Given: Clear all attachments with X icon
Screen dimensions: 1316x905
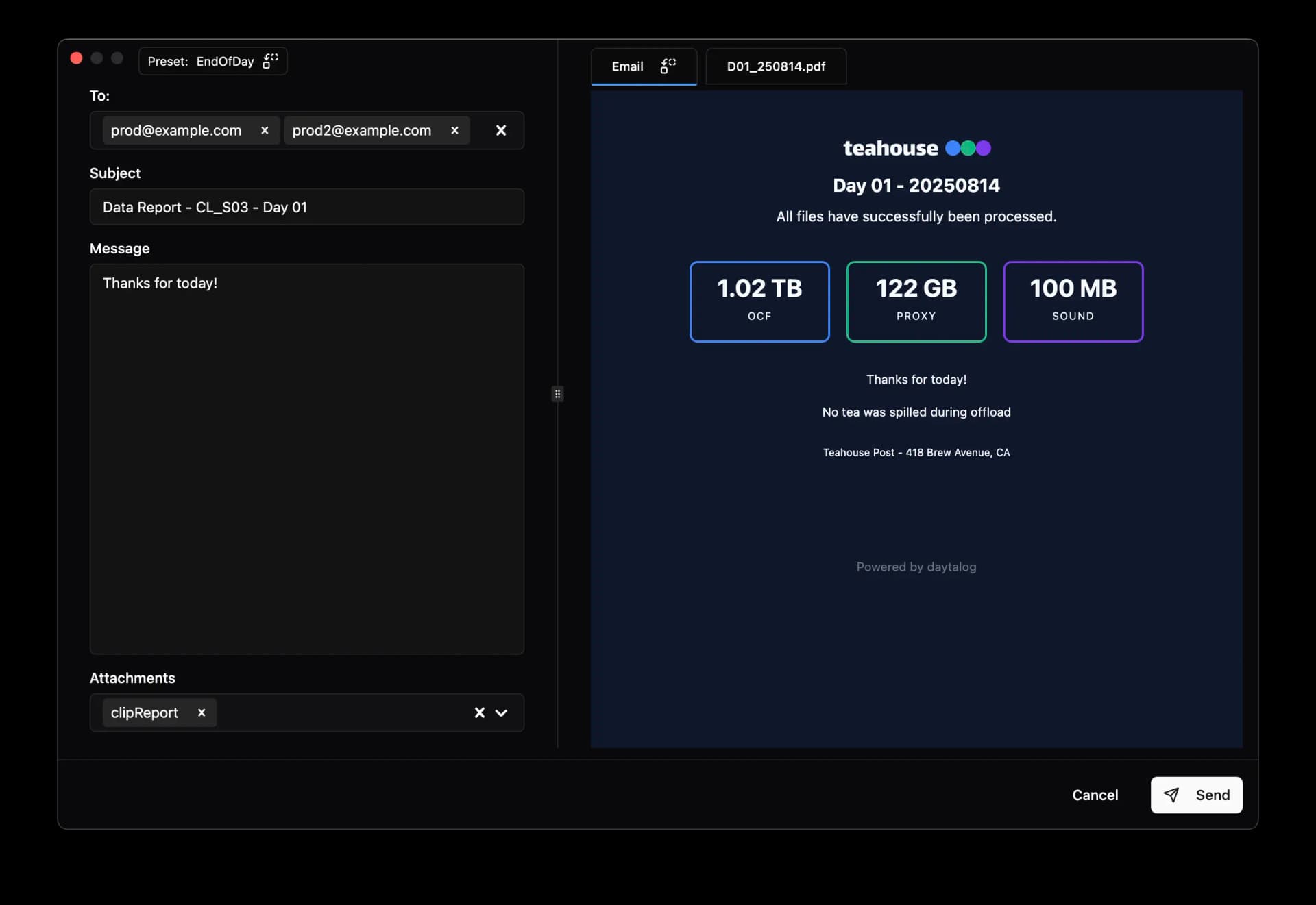Looking at the screenshot, I should click(480, 712).
